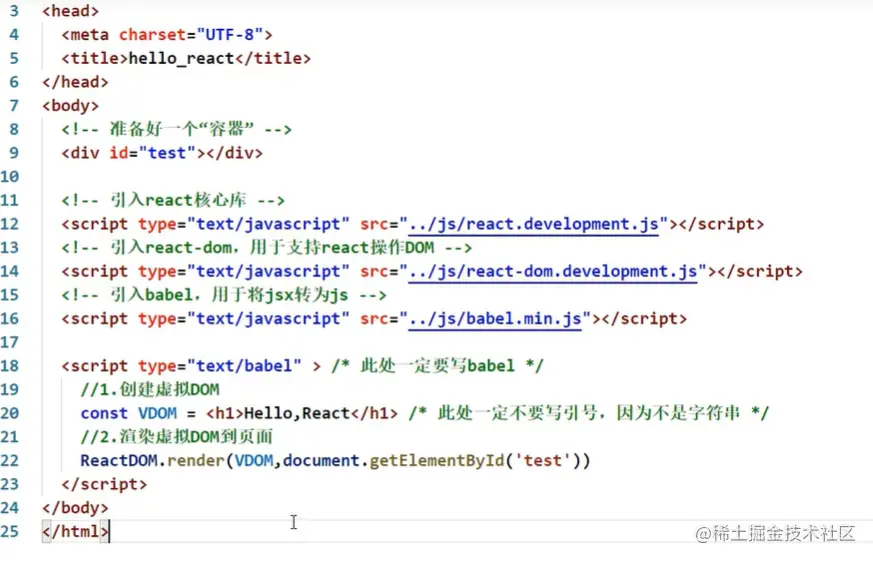Click the hello_react title text
873x561 pixels.
click(182, 58)
